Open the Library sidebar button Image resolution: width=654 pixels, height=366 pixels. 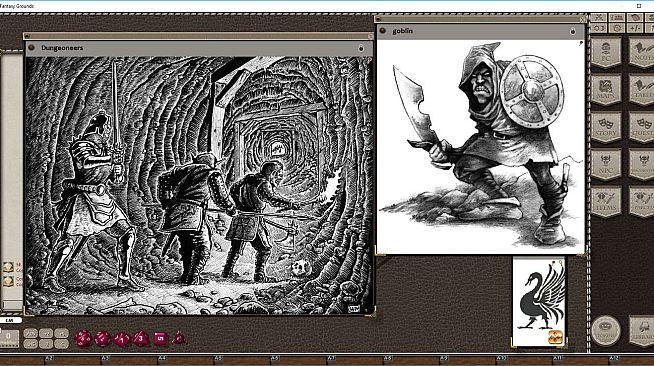pos(642,331)
